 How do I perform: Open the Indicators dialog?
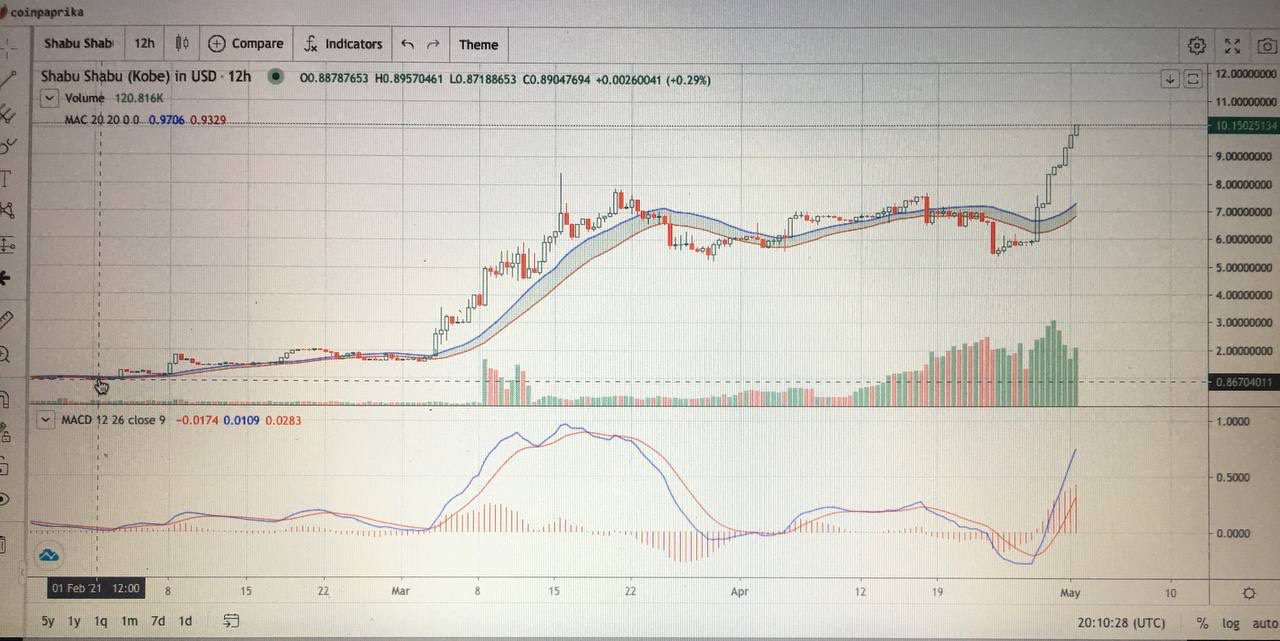pos(342,44)
